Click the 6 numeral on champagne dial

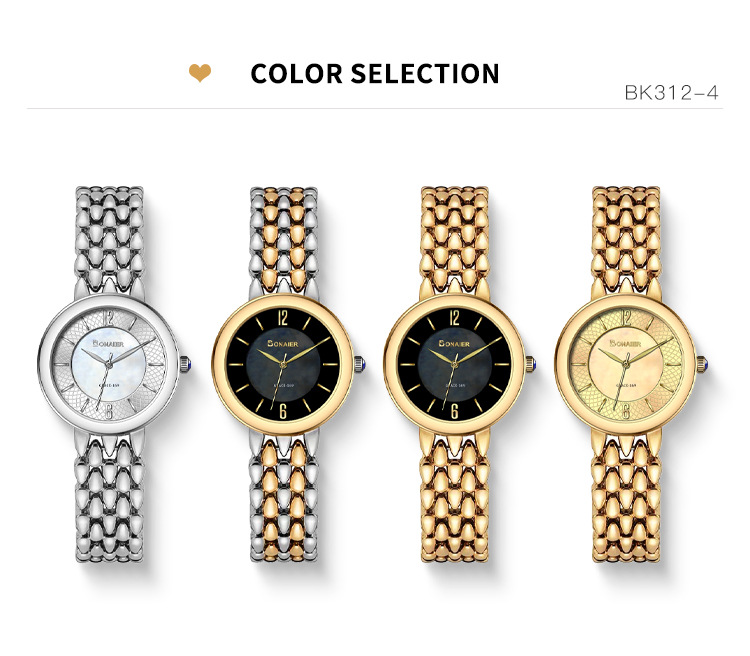(x=626, y=411)
